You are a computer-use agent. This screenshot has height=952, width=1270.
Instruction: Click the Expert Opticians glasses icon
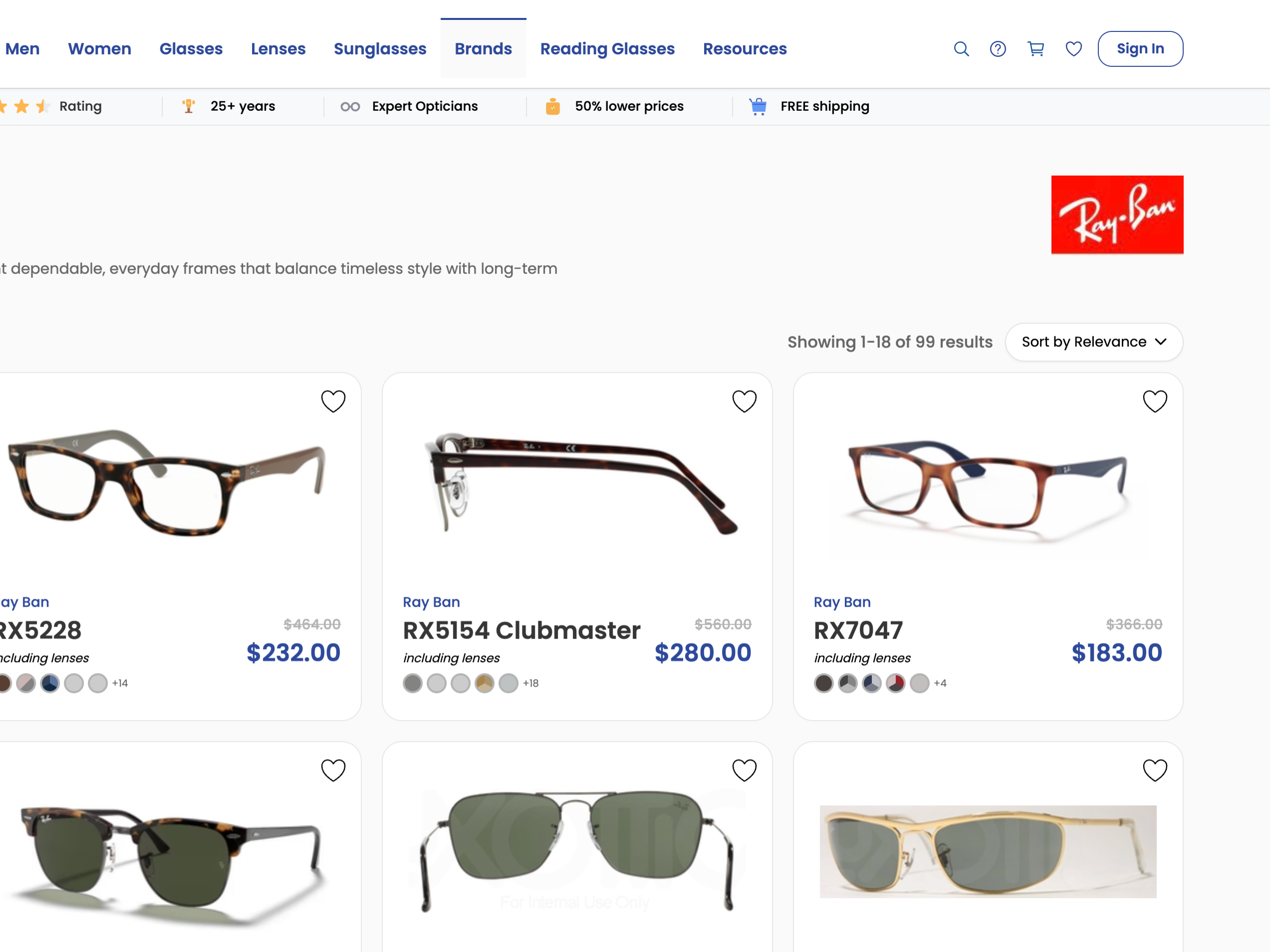(350, 107)
